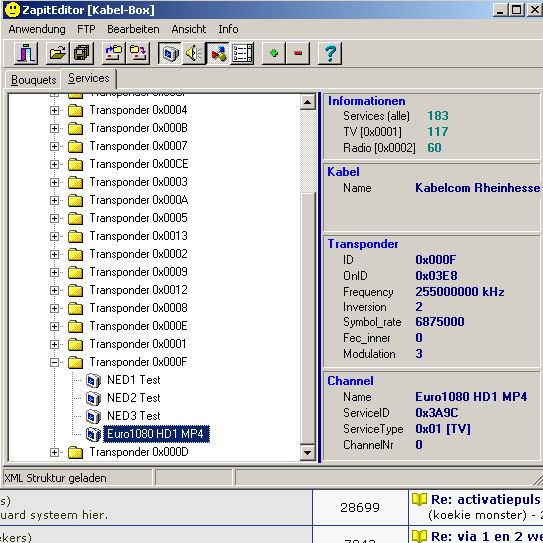Click the folder icon of Transponder 0x000E
The image size is (543, 543).
coord(75,327)
